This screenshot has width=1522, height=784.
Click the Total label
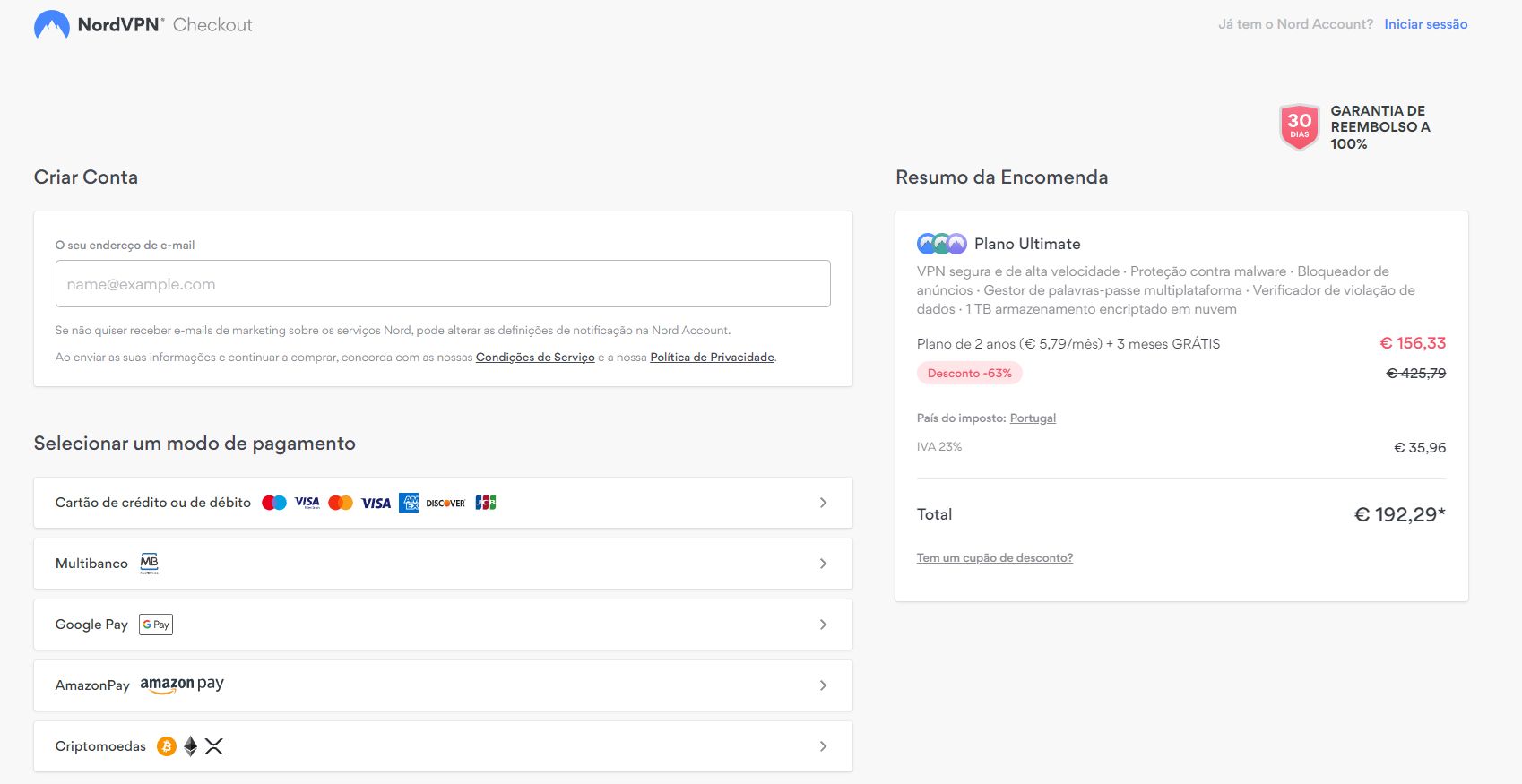934,514
